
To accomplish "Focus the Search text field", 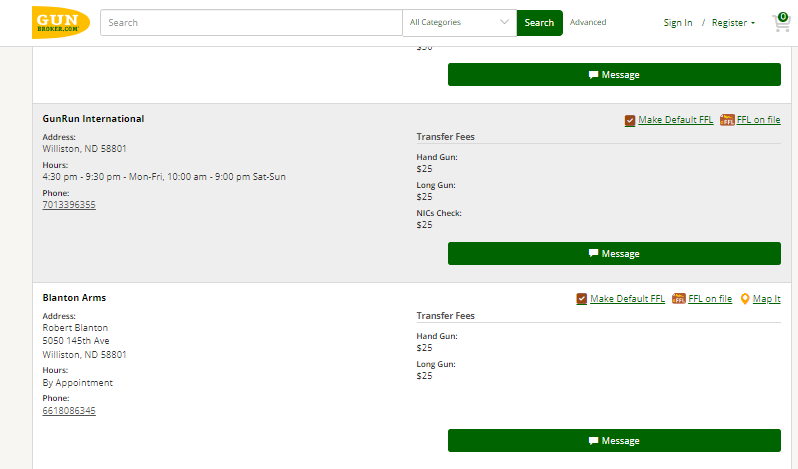I will (x=251, y=22).
